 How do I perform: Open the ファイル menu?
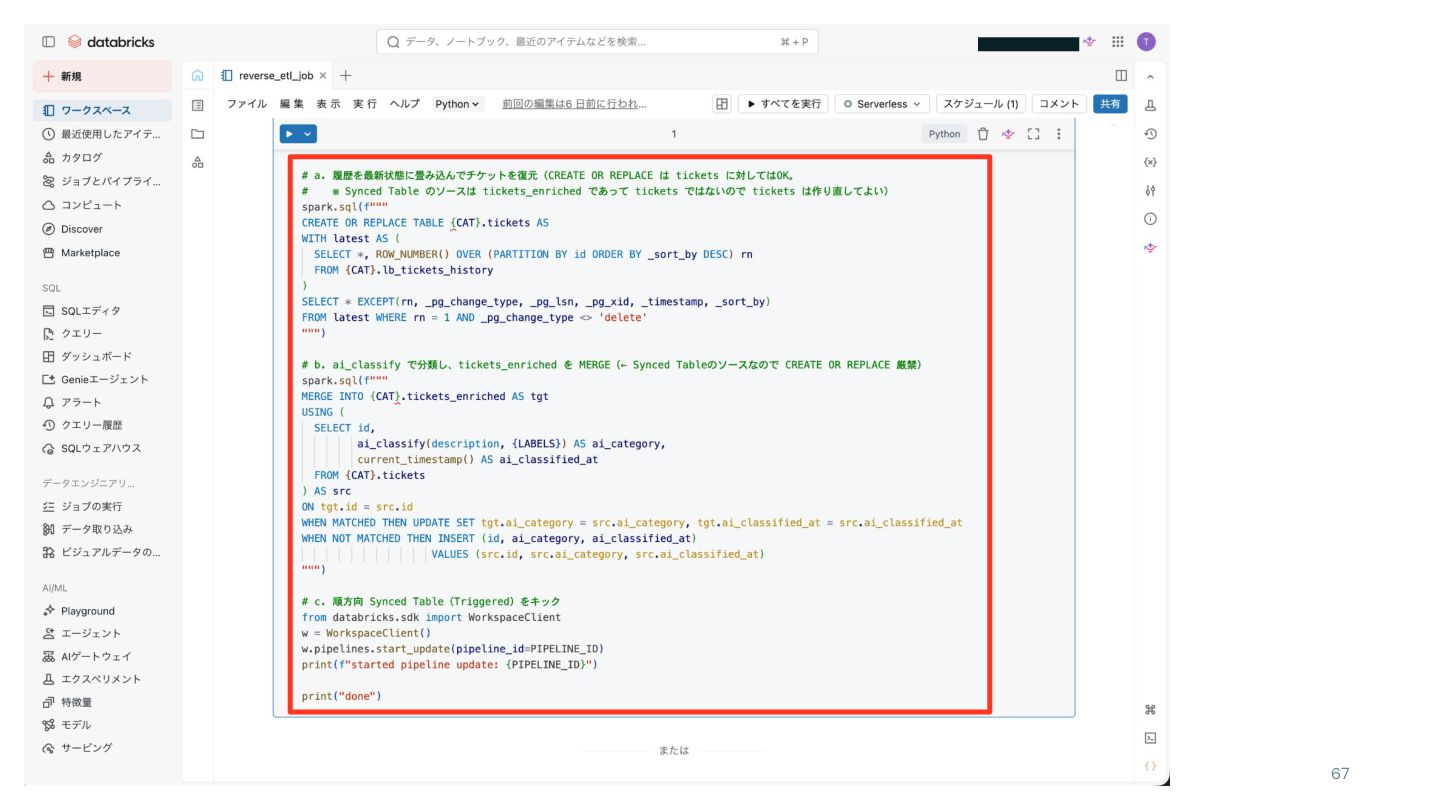tap(247, 104)
